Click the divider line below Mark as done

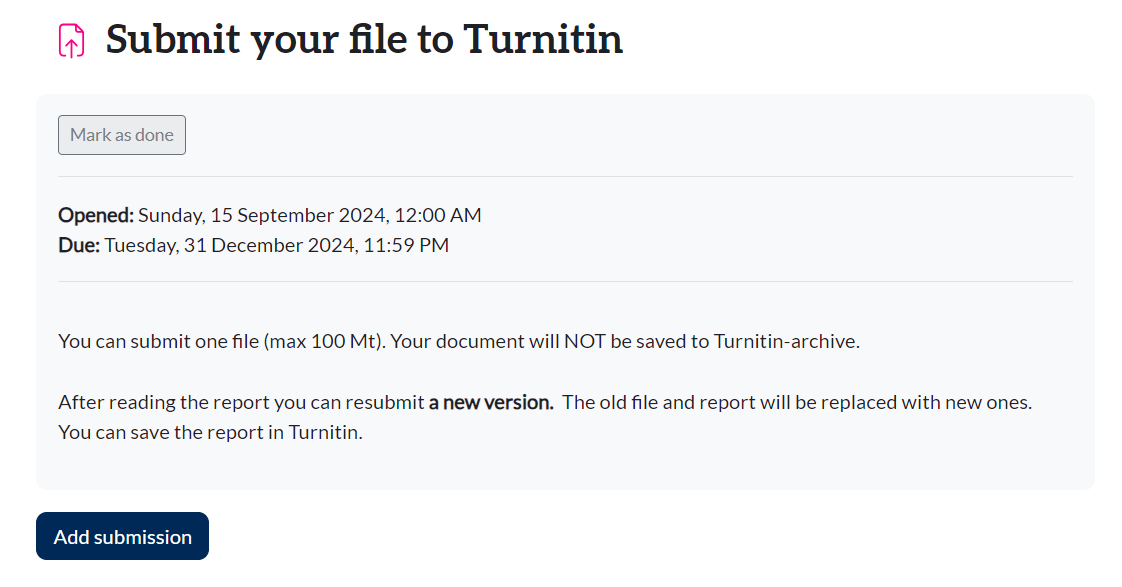click(x=565, y=177)
